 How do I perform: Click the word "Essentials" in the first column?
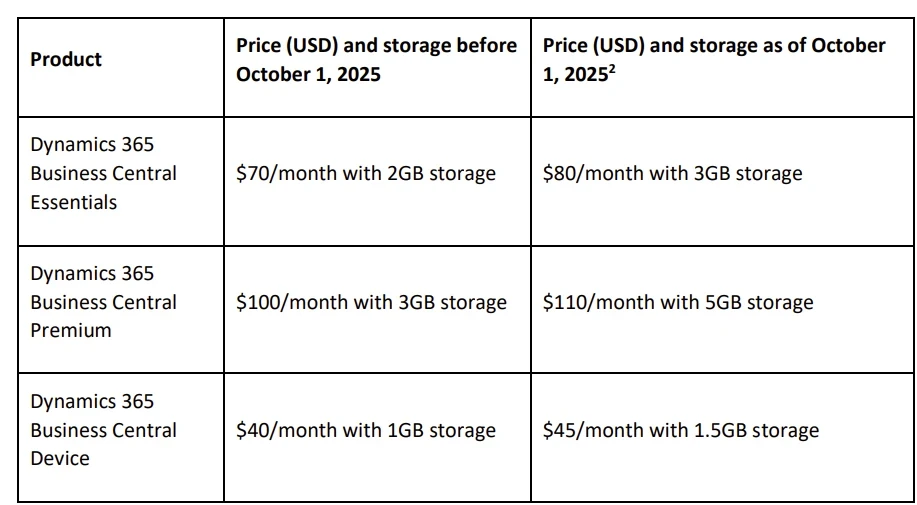(74, 202)
